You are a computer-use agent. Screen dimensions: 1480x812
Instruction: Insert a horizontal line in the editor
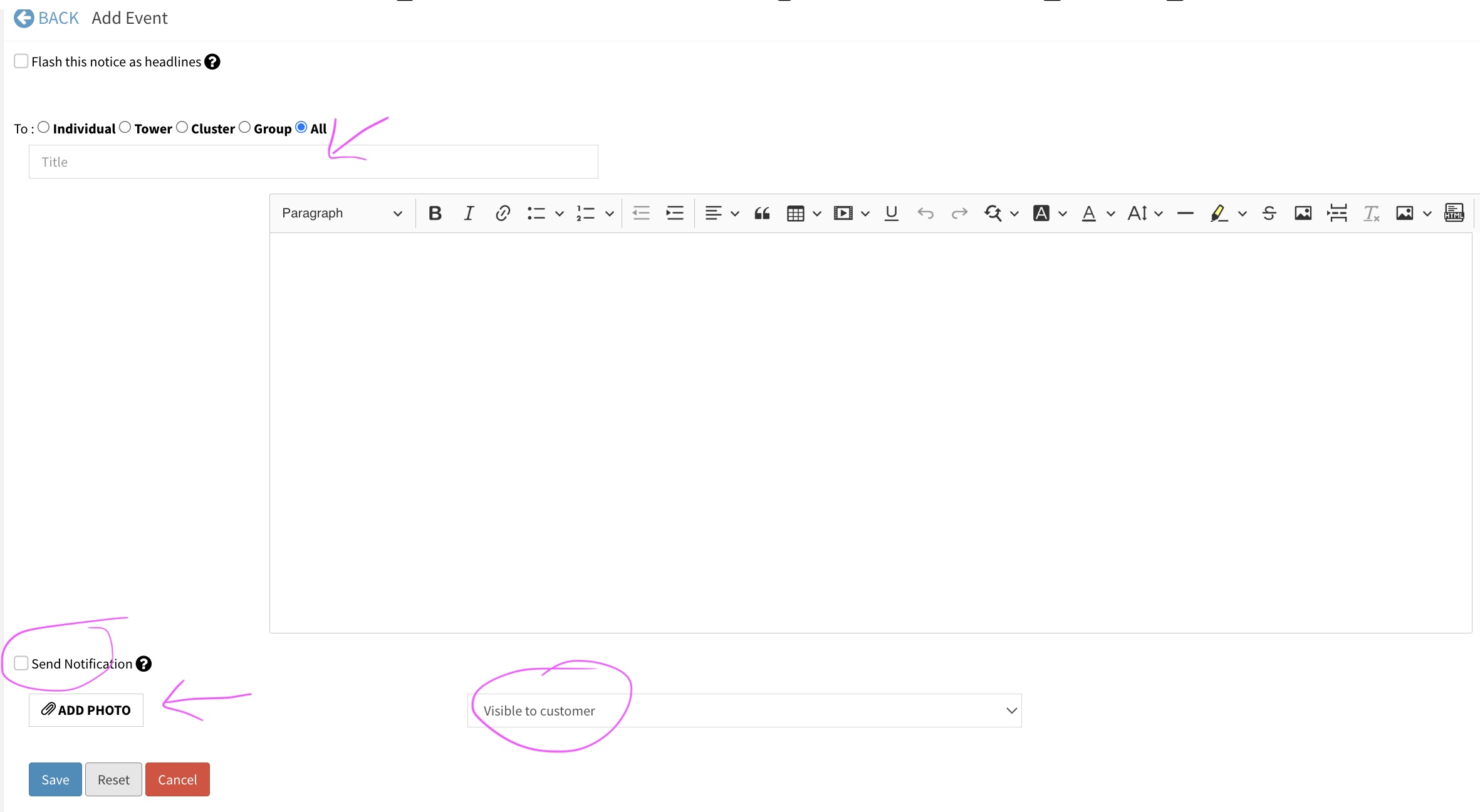pyautogui.click(x=1184, y=213)
